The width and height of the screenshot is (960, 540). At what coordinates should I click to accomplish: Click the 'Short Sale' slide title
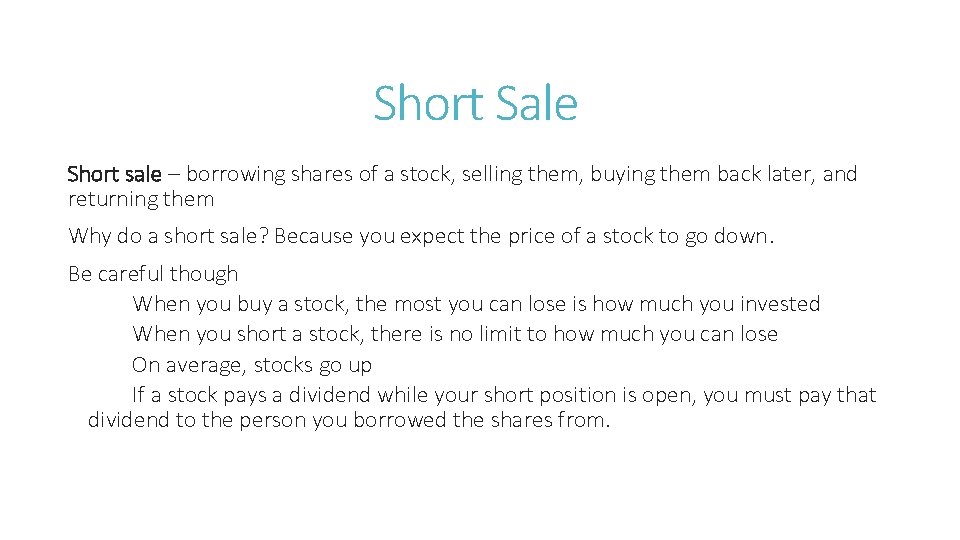tap(475, 103)
